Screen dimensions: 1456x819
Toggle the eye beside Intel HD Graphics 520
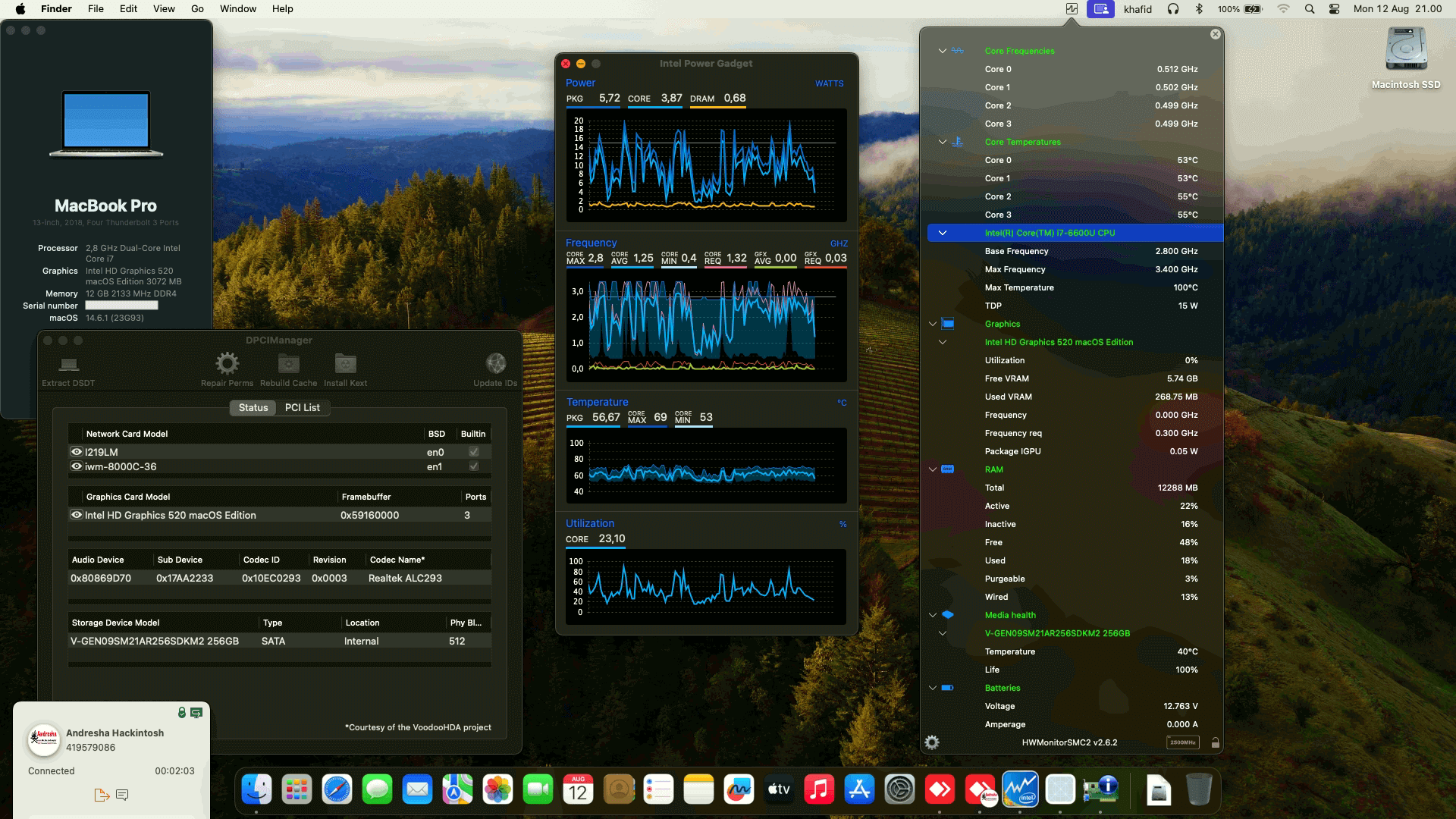click(x=76, y=515)
